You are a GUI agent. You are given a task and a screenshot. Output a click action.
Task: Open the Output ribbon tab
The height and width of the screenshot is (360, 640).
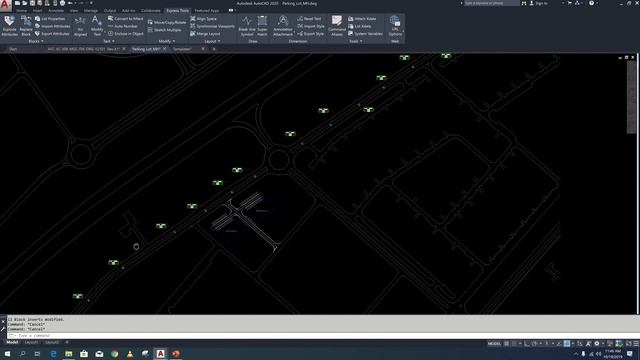pos(110,11)
